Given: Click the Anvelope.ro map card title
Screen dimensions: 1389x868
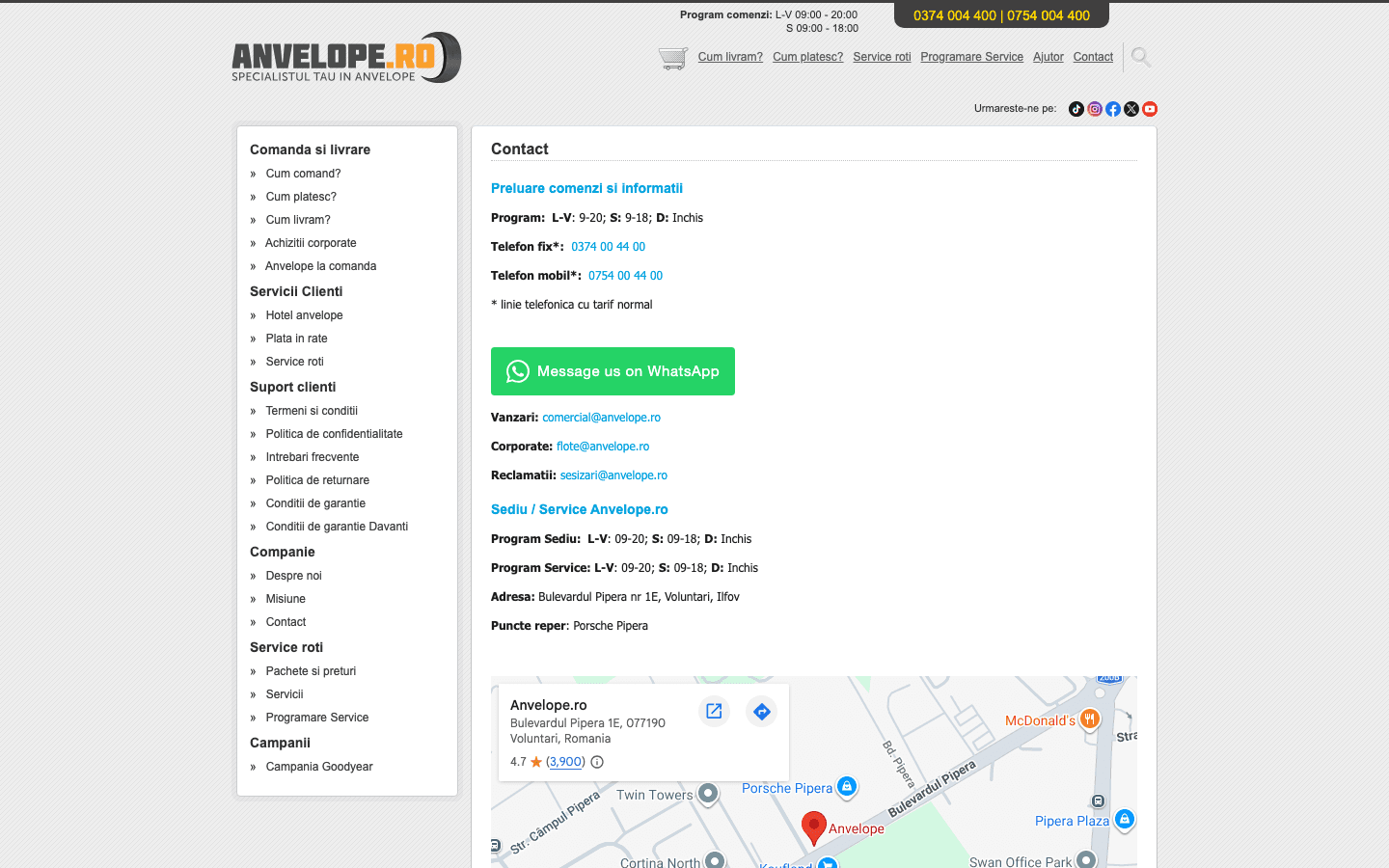Looking at the screenshot, I should pyautogui.click(x=548, y=705).
